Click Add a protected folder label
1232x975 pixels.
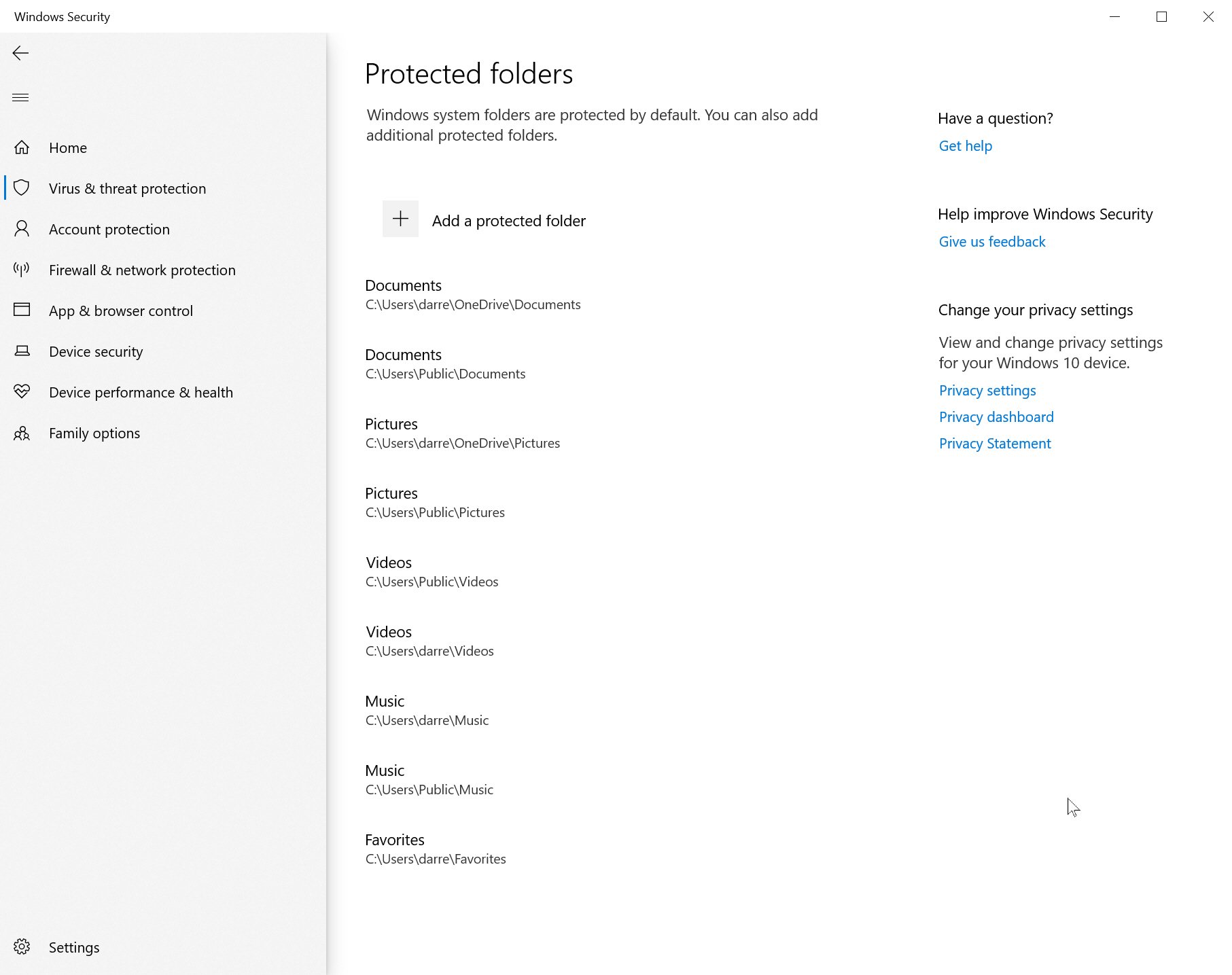click(508, 221)
